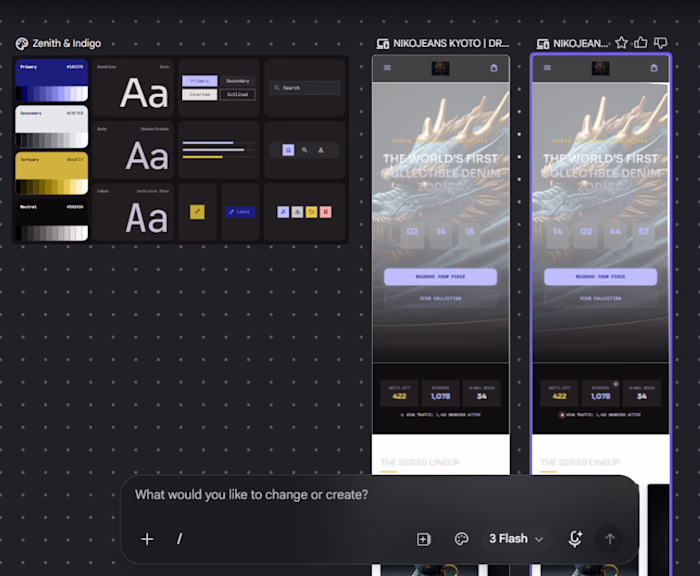Click logo thumbnail in selected right screen header
The image size is (700, 576).
(x=600, y=68)
